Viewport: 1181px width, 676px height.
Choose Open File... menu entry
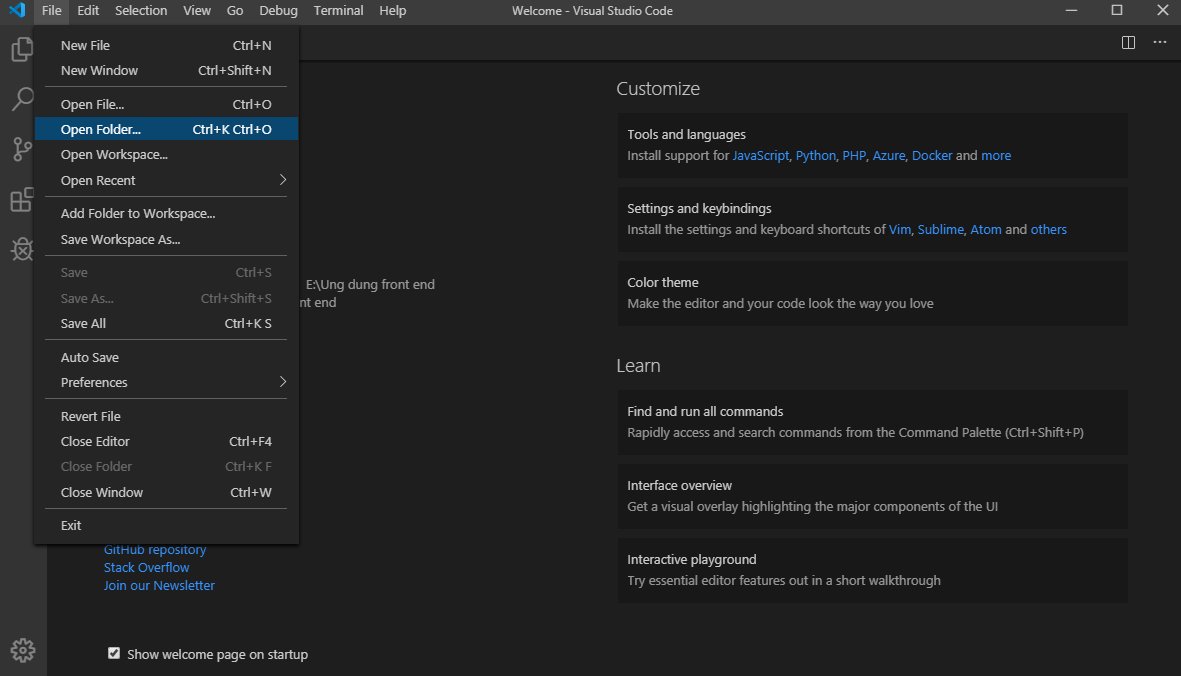click(166, 105)
